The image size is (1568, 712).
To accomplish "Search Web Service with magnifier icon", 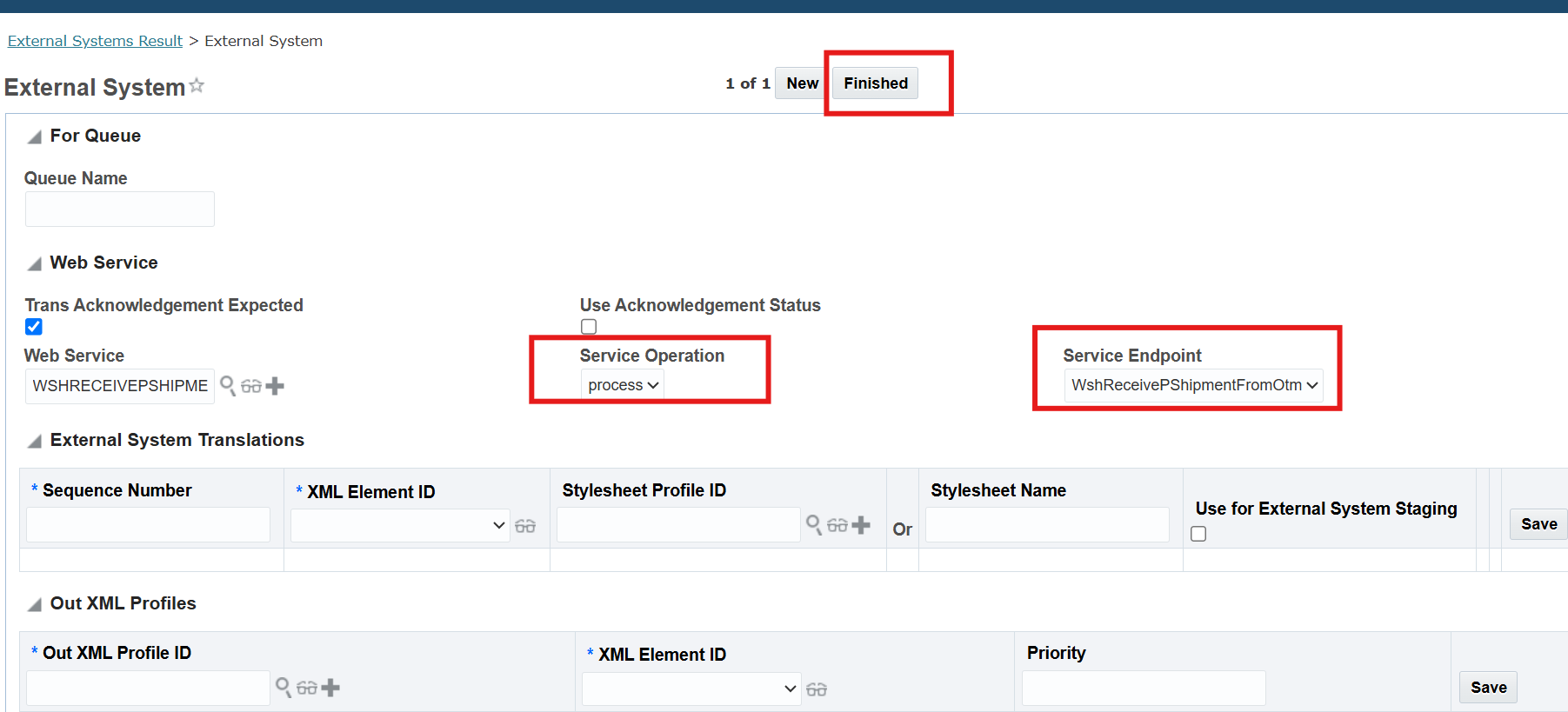I will [x=228, y=385].
